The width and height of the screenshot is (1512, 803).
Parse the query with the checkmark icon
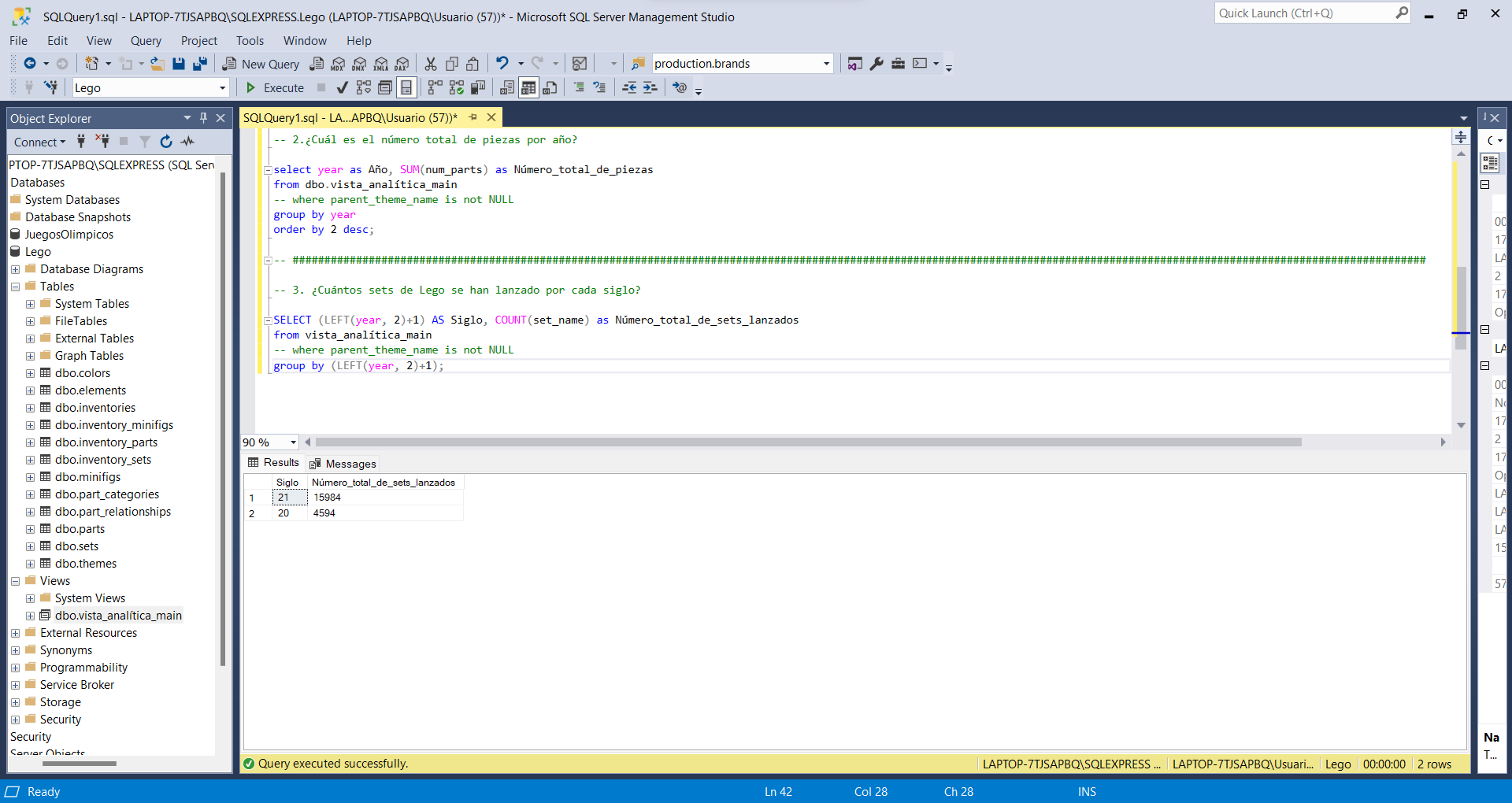click(342, 87)
